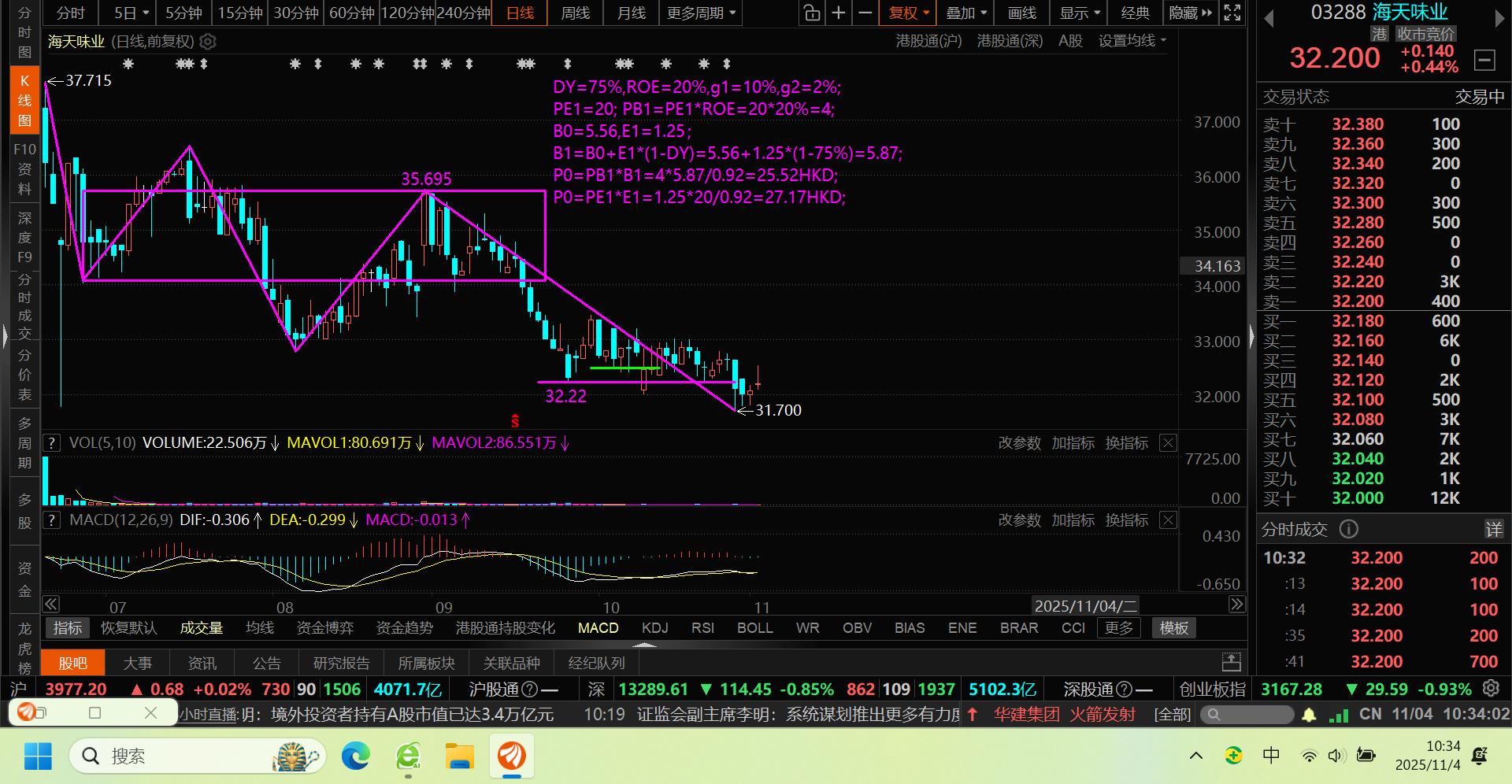Open the Windows Start menu

[x=38, y=756]
